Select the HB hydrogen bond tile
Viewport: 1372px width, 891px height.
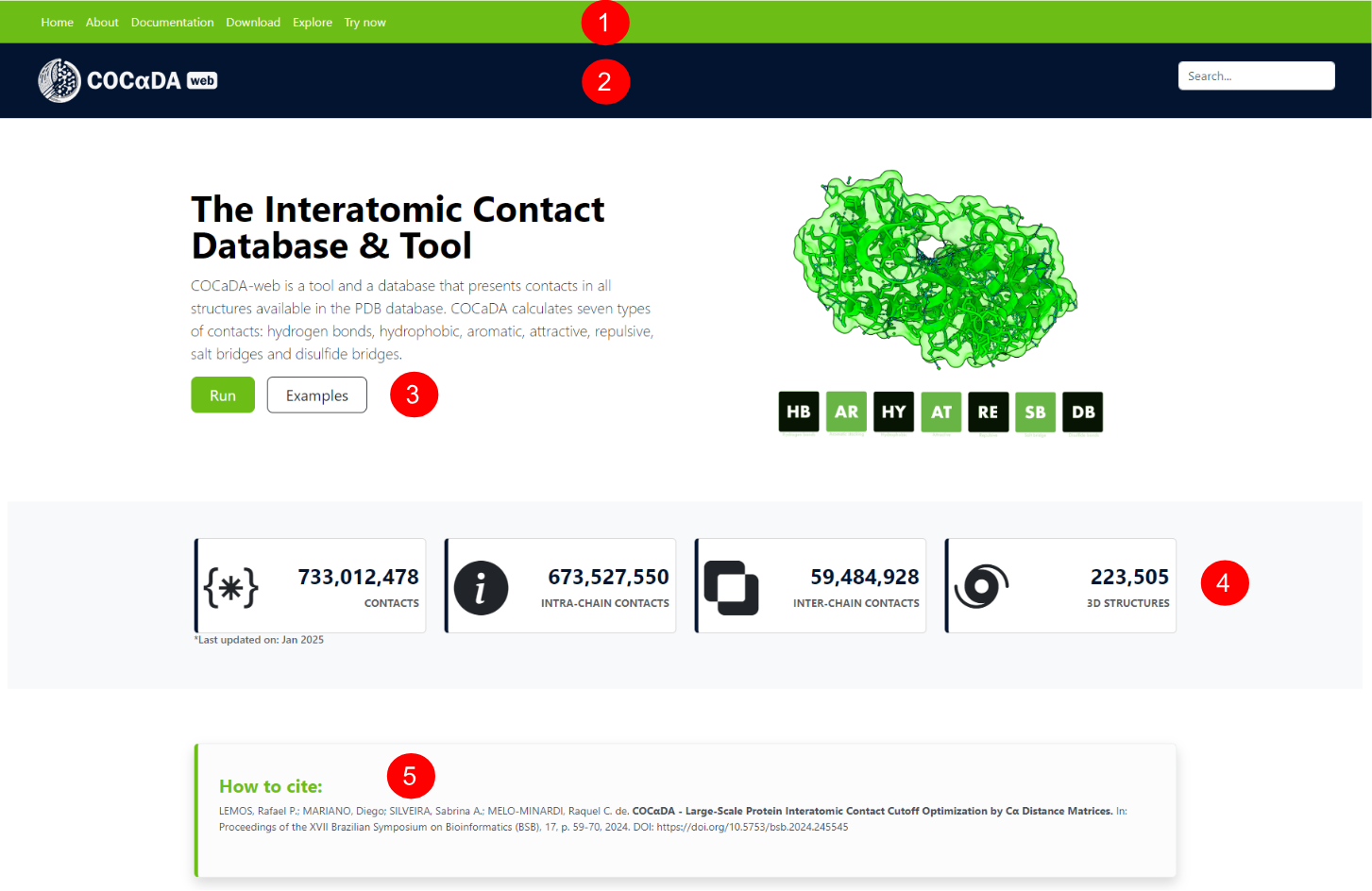(799, 412)
